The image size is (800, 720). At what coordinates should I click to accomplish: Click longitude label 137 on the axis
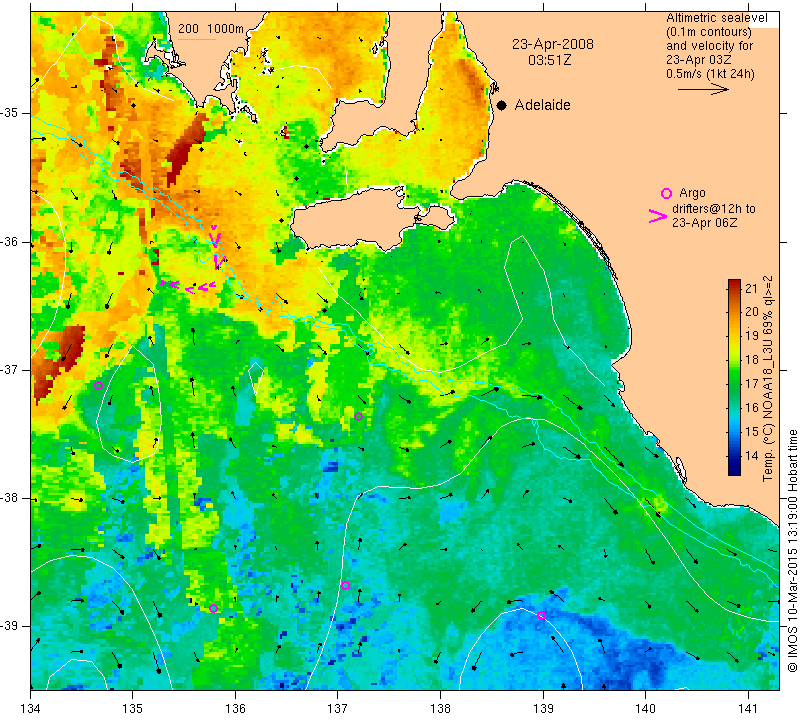[x=337, y=708]
